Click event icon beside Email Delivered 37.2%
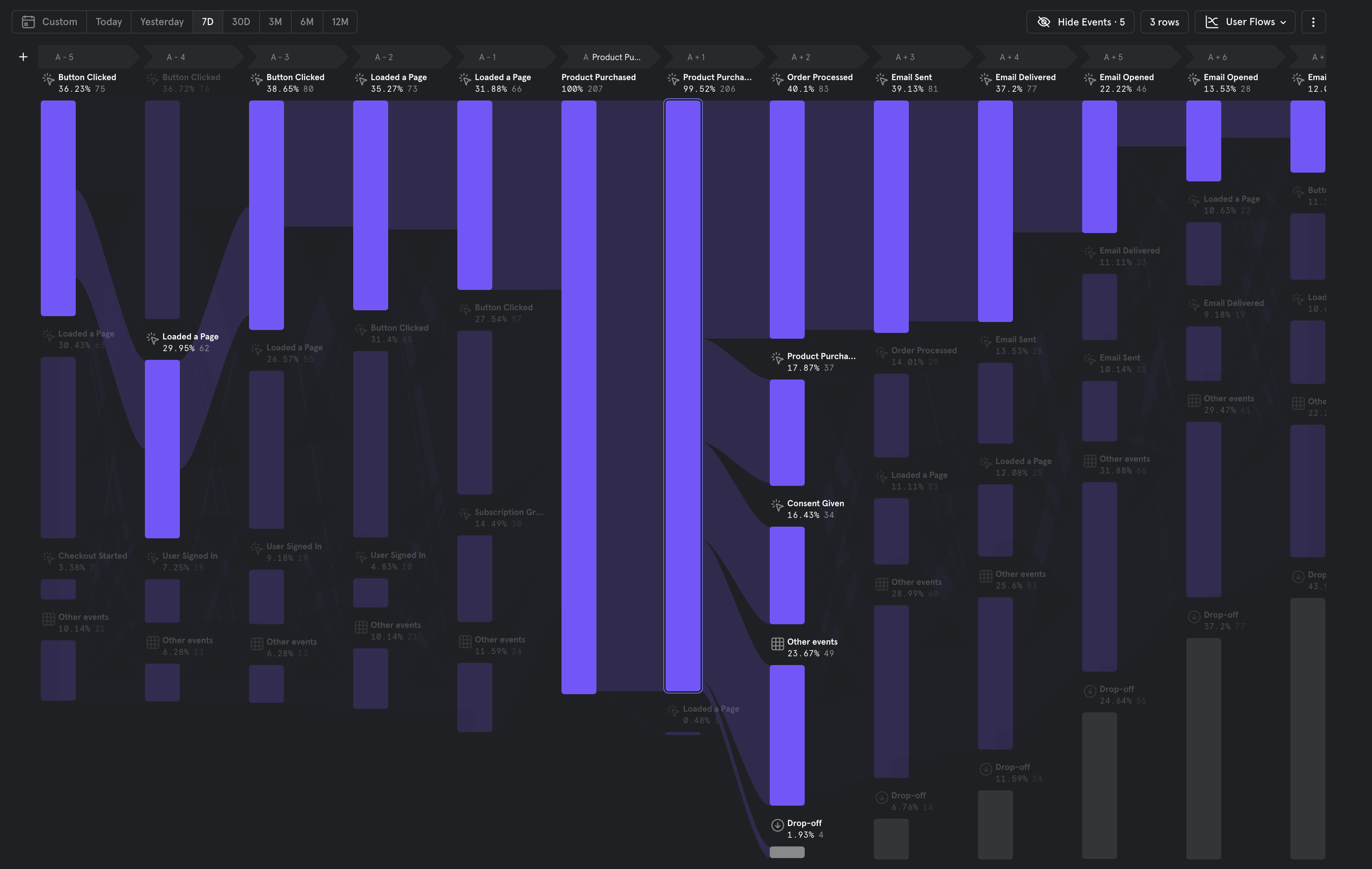This screenshot has height=869, width=1372. (986, 79)
